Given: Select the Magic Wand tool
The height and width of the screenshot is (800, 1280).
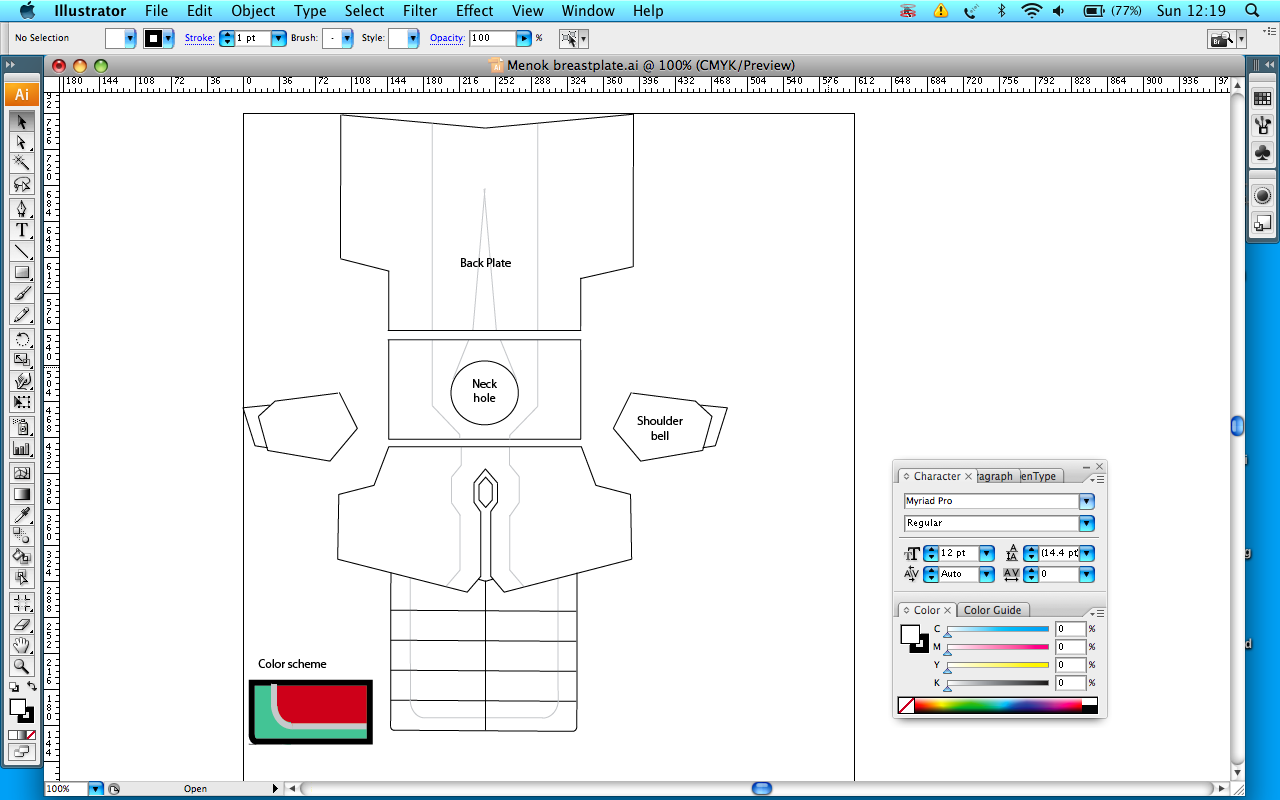Looking at the screenshot, I should tap(22, 163).
